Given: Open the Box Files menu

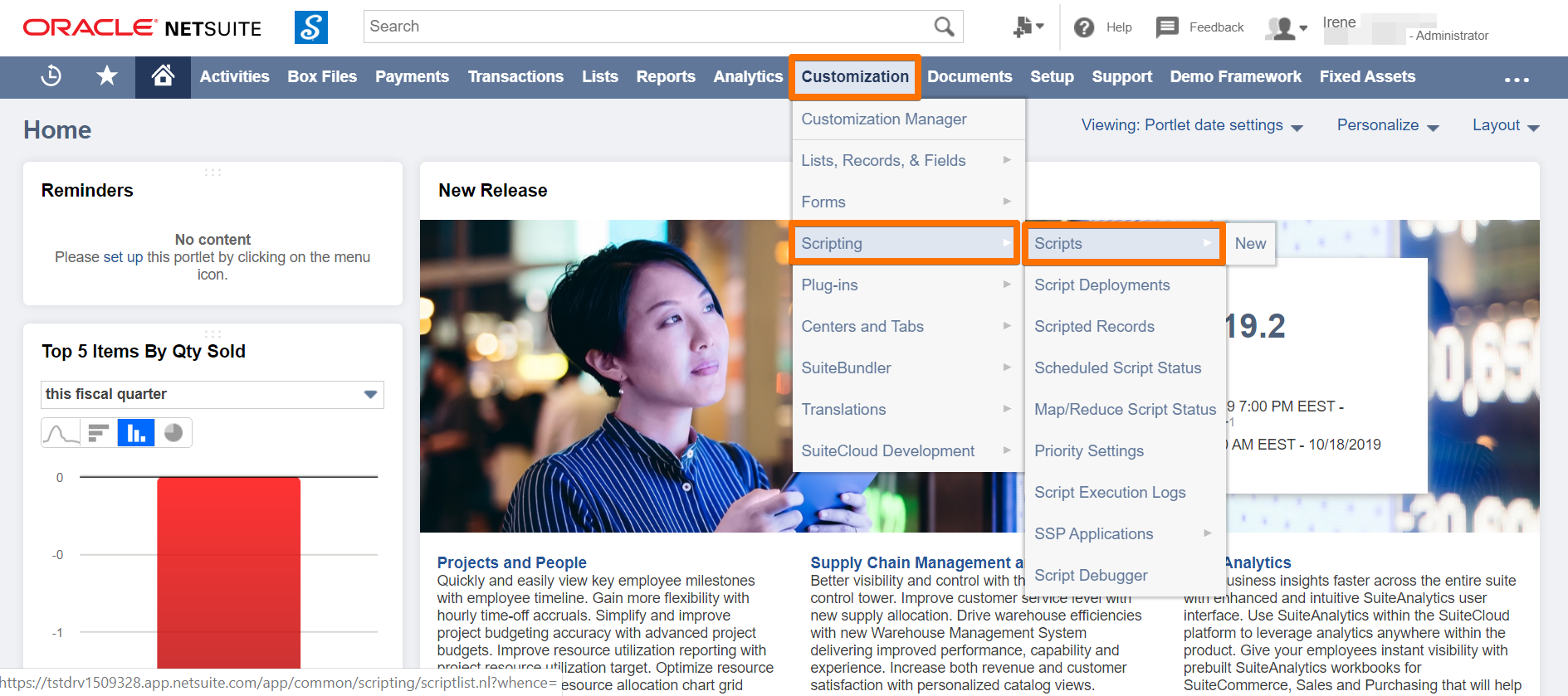Looking at the screenshot, I should point(322,77).
